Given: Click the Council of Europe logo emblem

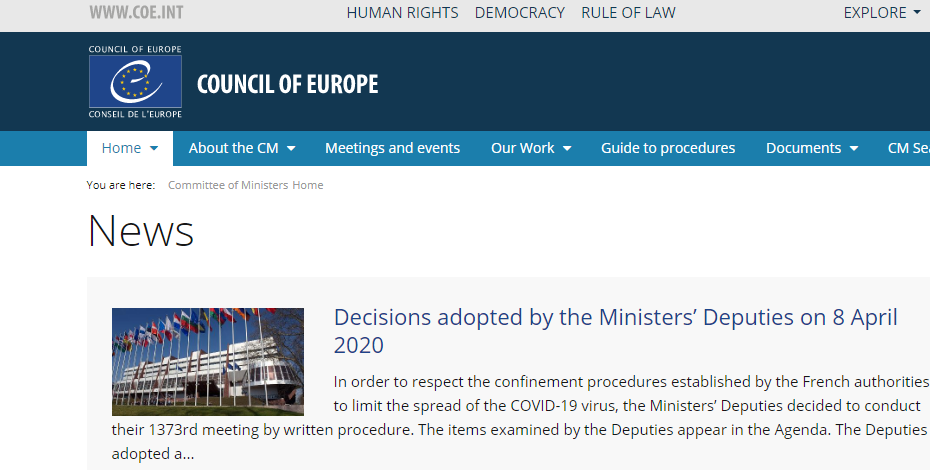Looking at the screenshot, I should (135, 82).
